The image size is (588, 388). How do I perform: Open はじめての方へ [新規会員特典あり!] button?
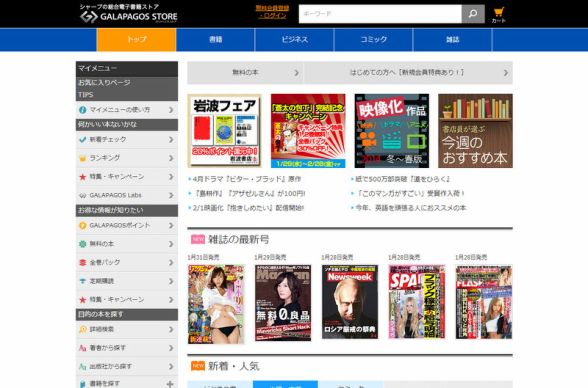tap(408, 72)
